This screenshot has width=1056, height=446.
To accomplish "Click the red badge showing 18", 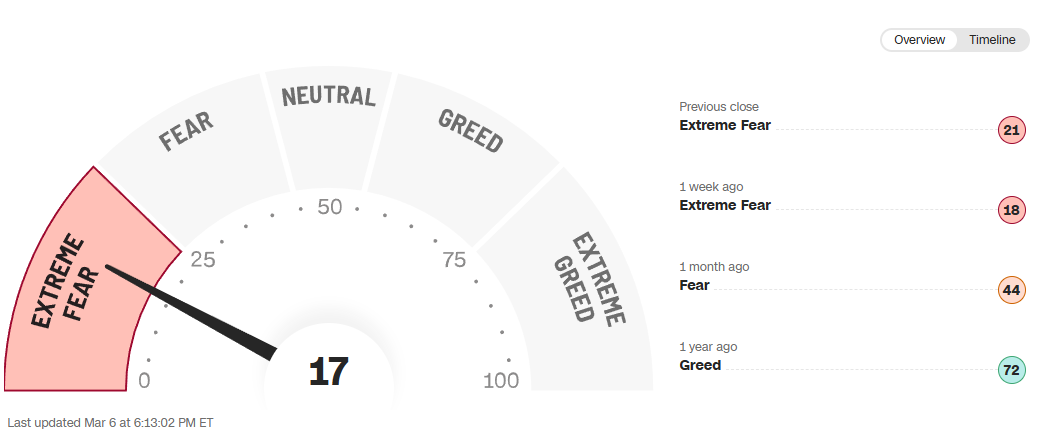I will (1011, 210).
